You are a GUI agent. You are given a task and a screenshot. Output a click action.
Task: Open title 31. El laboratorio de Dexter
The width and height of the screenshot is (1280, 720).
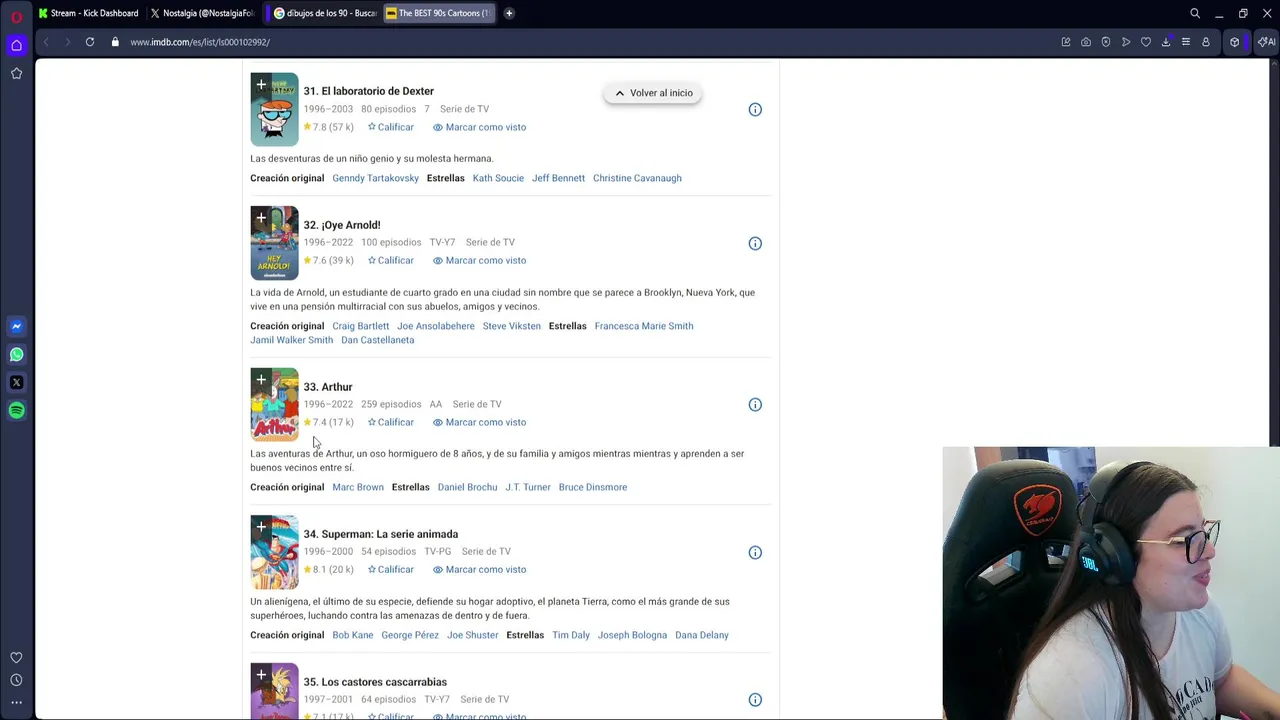pyautogui.click(x=368, y=91)
